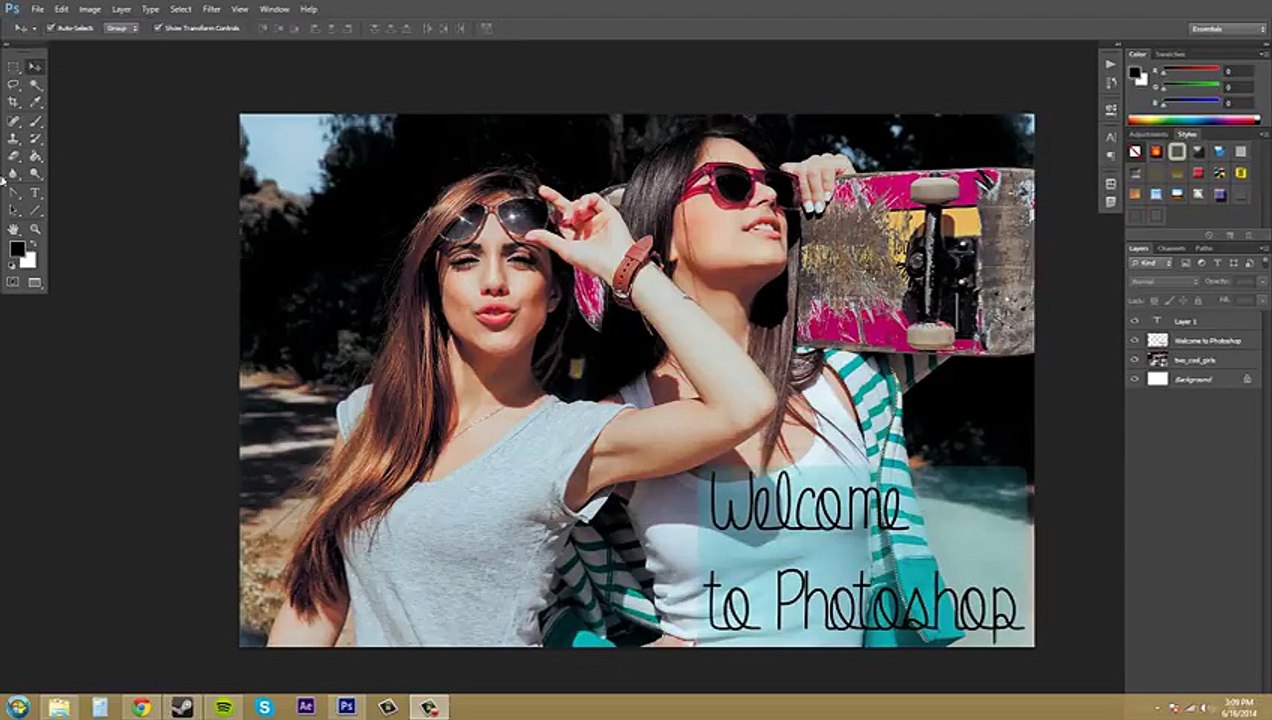
Task: Select the Quick Selection tool
Action: 35,84
